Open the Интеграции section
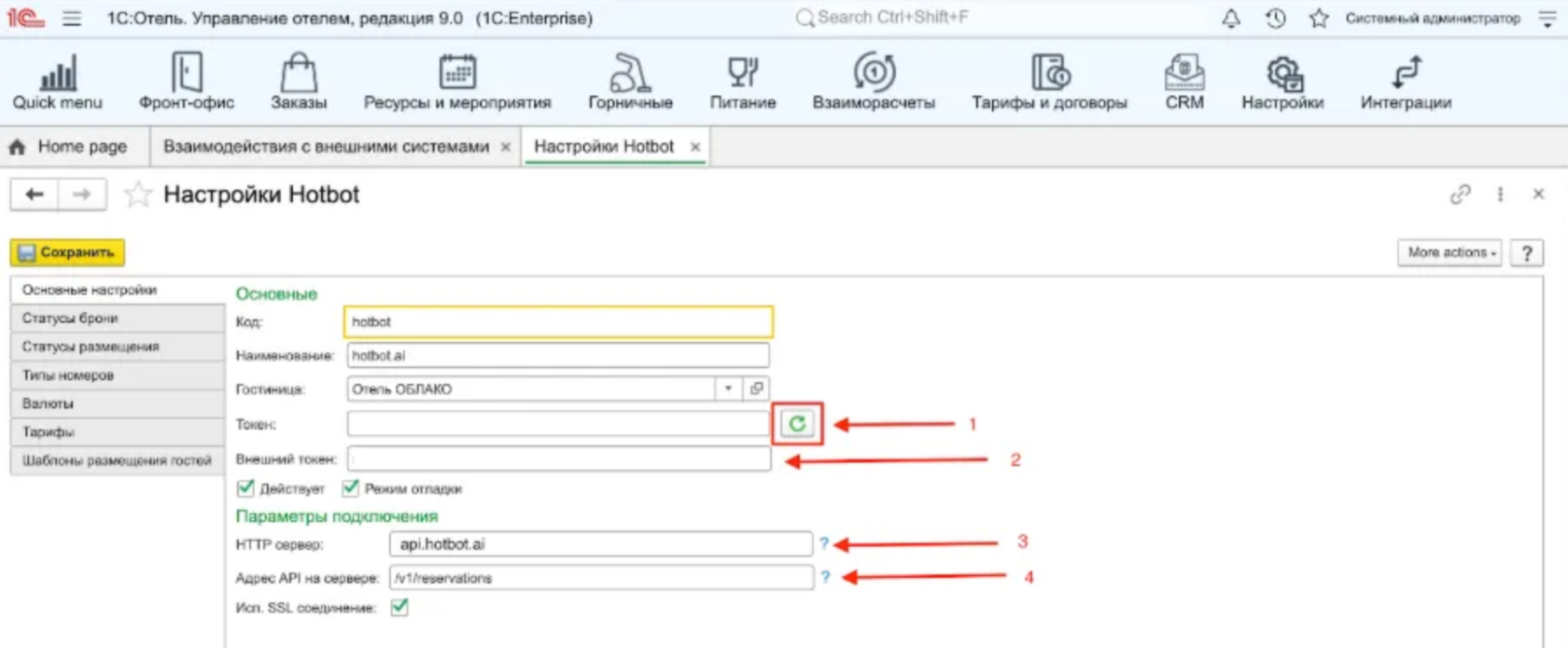1568x648 pixels. pos(1406,82)
